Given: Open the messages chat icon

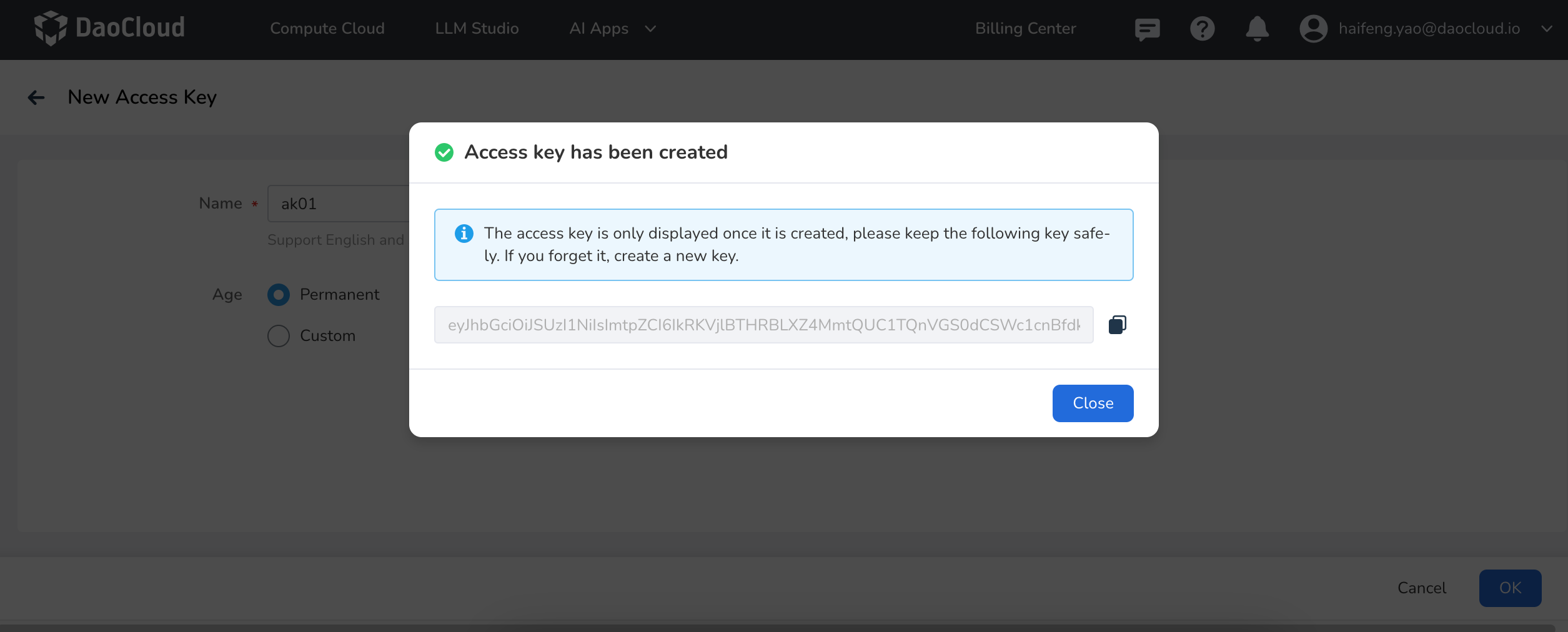Looking at the screenshot, I should 1147,29.
